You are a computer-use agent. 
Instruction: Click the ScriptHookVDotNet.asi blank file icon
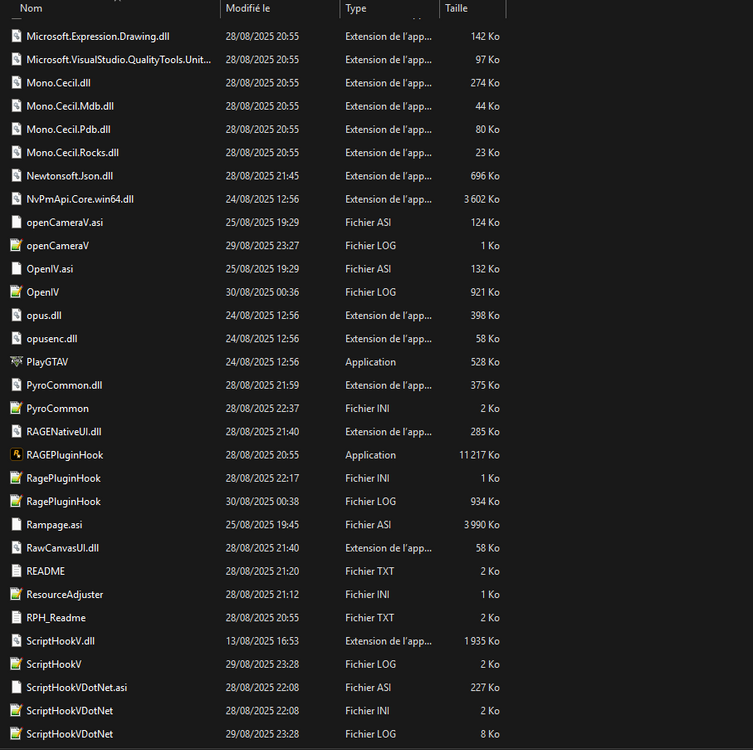(x=16, y=687)
